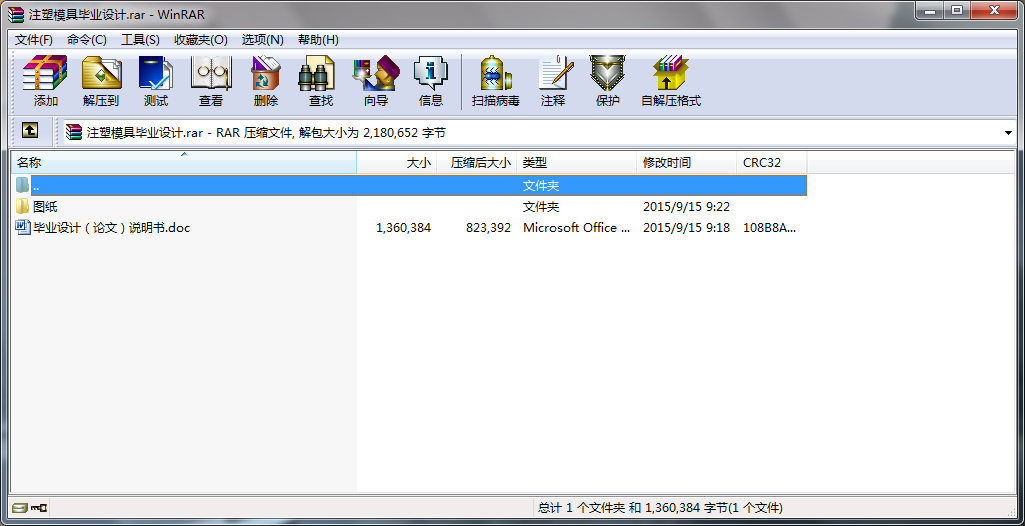Click the 解压到 (Extract To) toolbar icon
The height and width of the screenshot is (526, 1025).
click(x=101, y=73)
